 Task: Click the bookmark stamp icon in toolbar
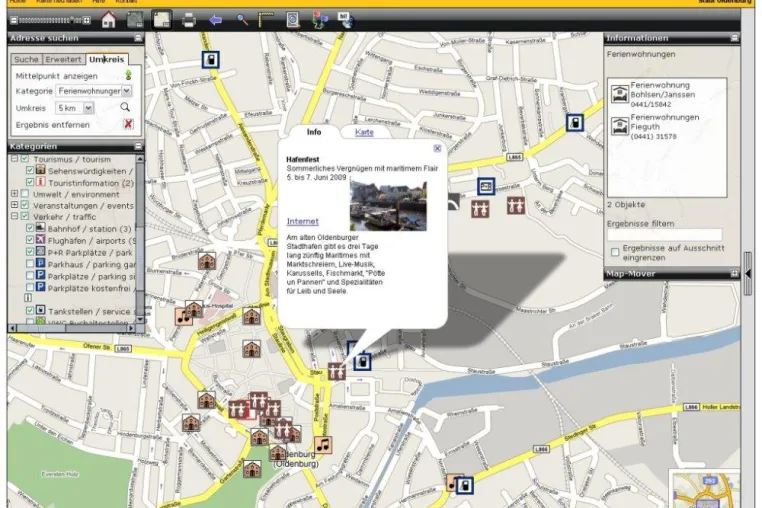click(x=293, y=20)
